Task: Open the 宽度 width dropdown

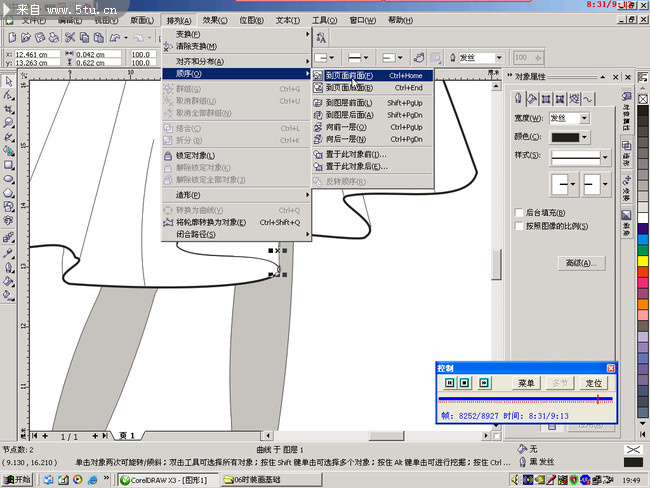Action: [585, 118]
